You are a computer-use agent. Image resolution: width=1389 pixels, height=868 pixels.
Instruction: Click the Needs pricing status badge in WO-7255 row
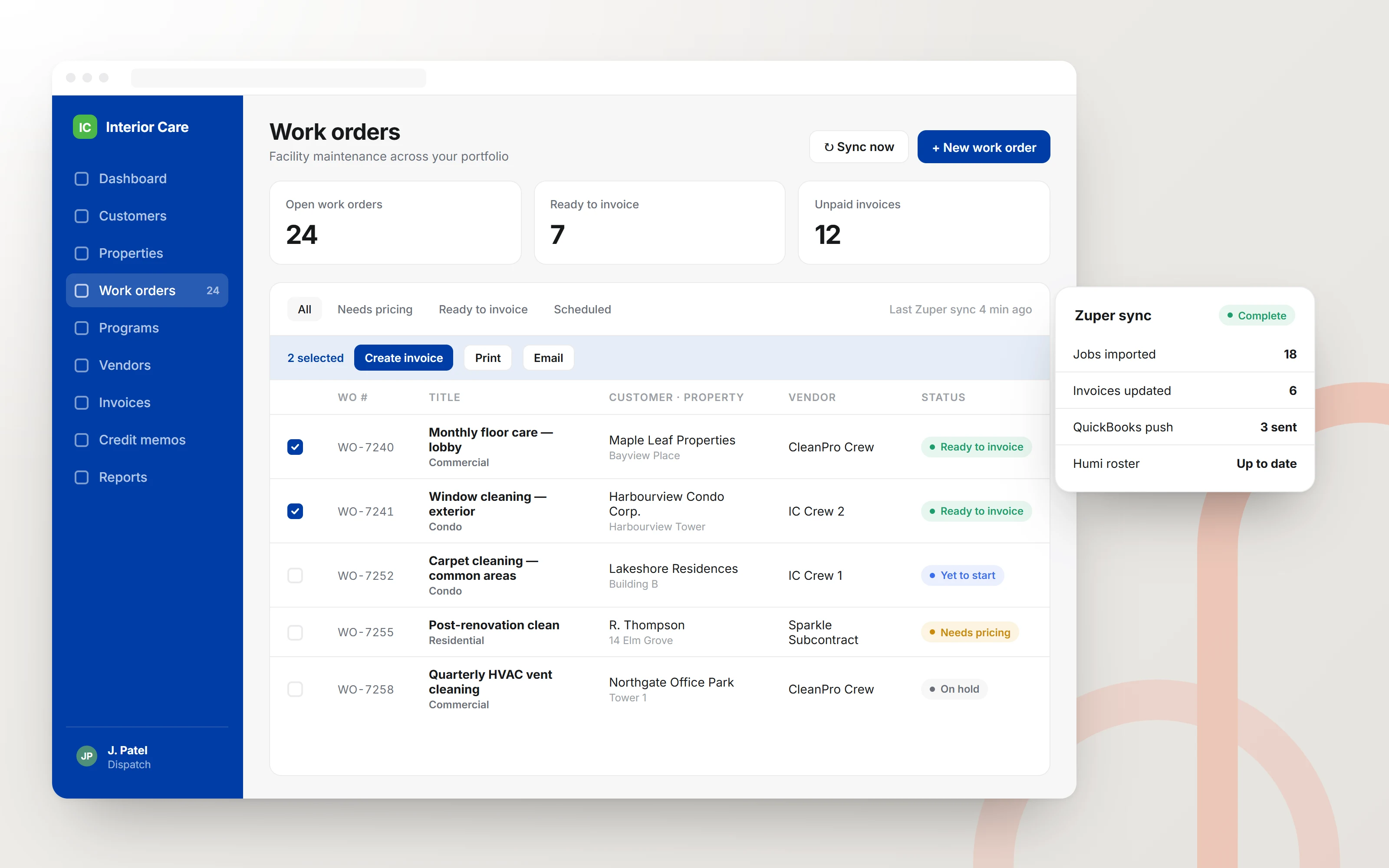pyautogui.click(x=969, y=632)
